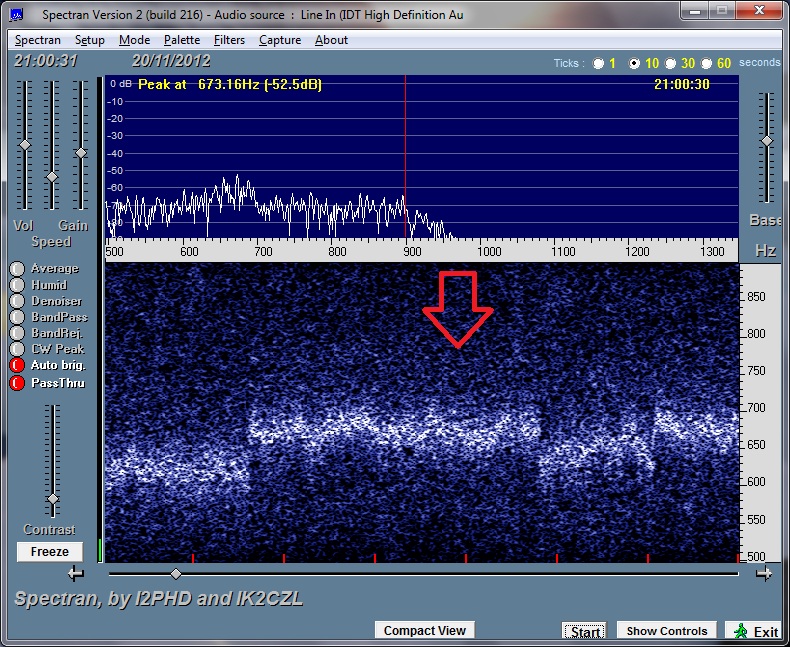Click the Contrast slider handle

pos(53,499)
